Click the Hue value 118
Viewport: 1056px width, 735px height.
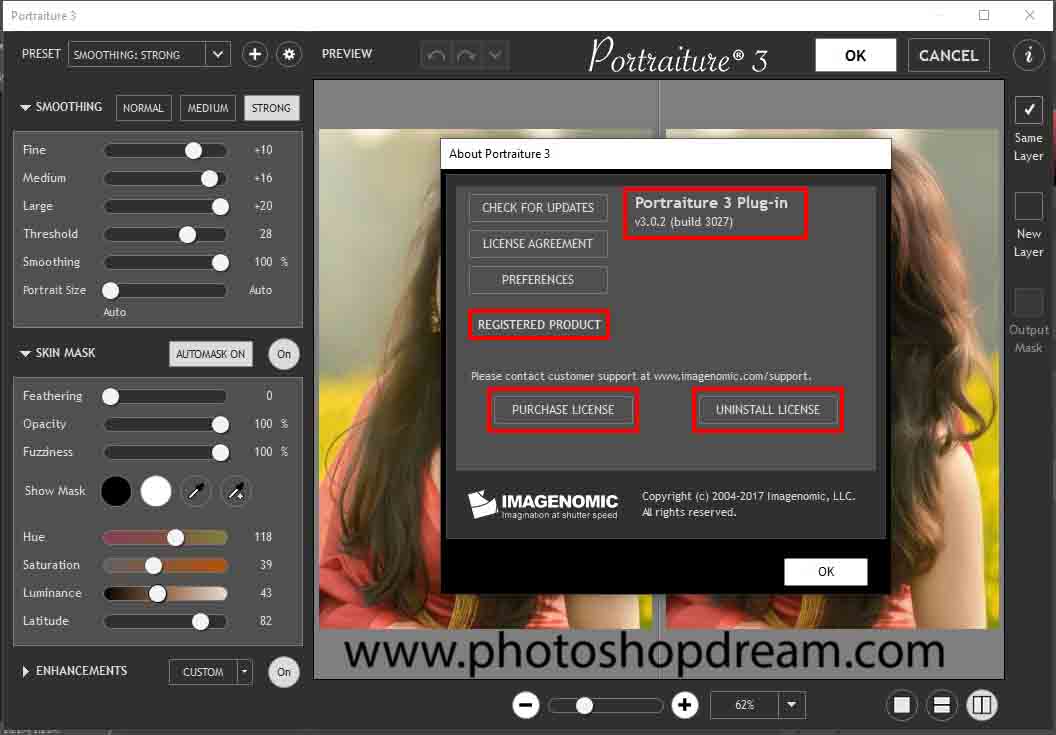click(x=263, y=537)
